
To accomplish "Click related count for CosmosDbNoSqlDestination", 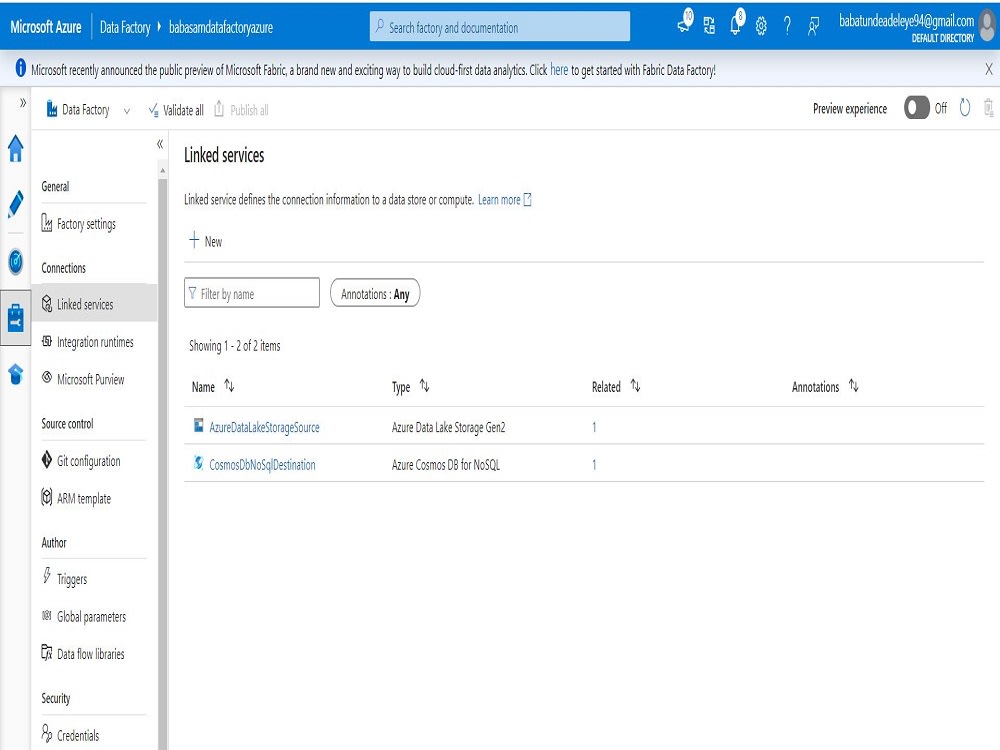I will coord(594,465).
